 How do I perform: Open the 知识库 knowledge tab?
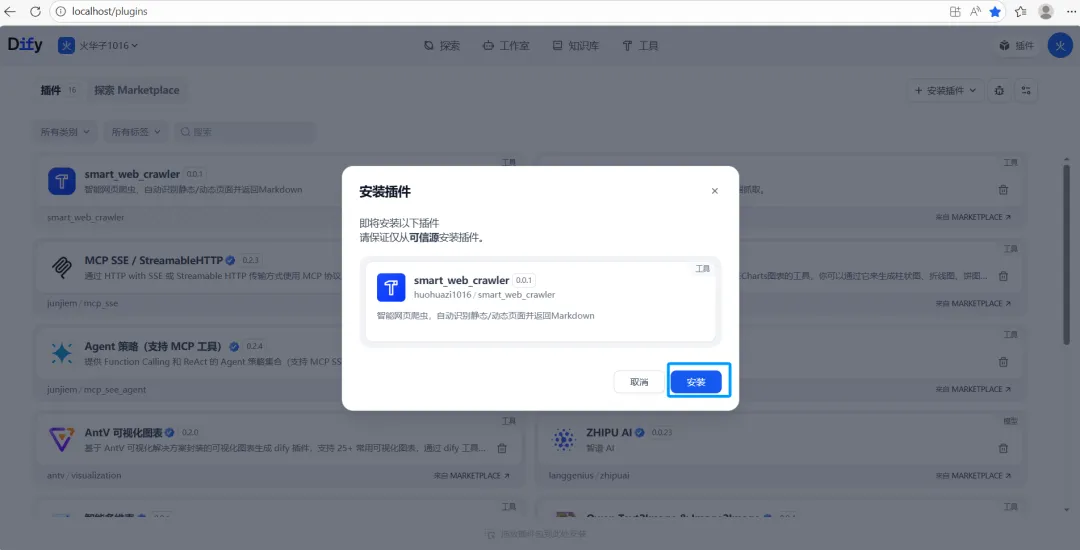click(x=576, y=46)
